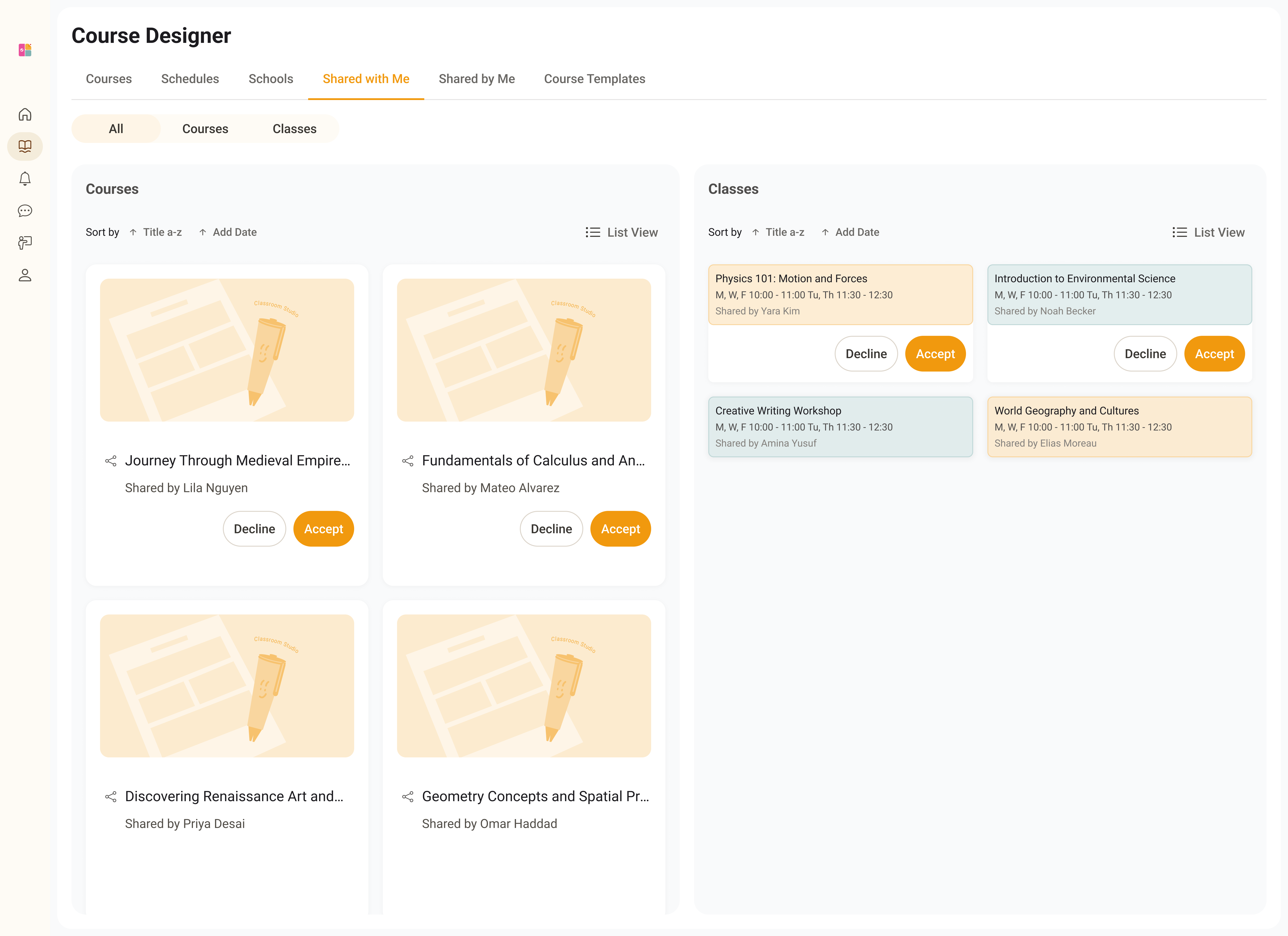The height and width of the screenshot is (936, 1288).
Task: Open the Schools tab
Action: [x=271, y=79]
